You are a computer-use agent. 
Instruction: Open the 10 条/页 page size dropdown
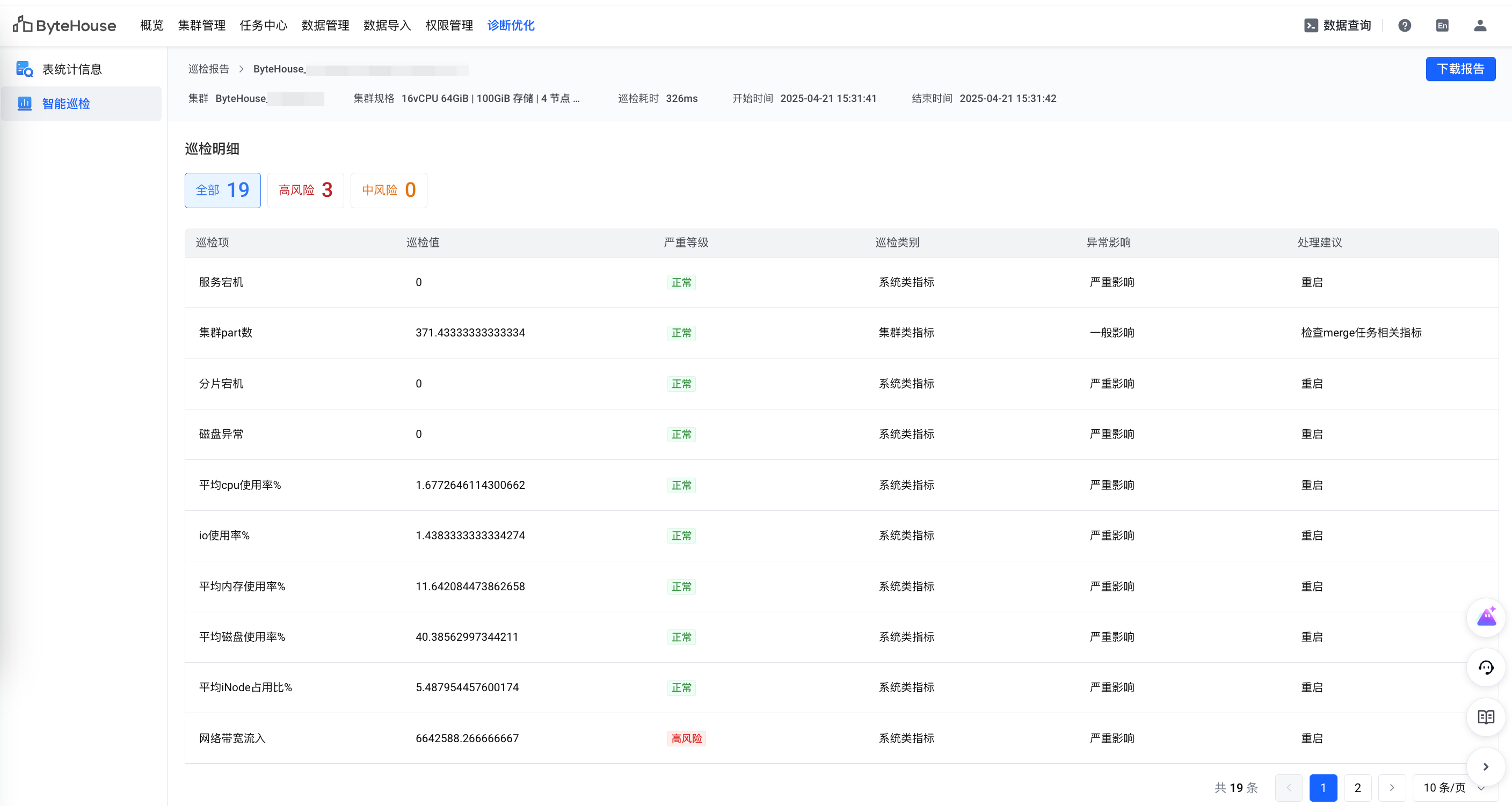[1455, 787]
